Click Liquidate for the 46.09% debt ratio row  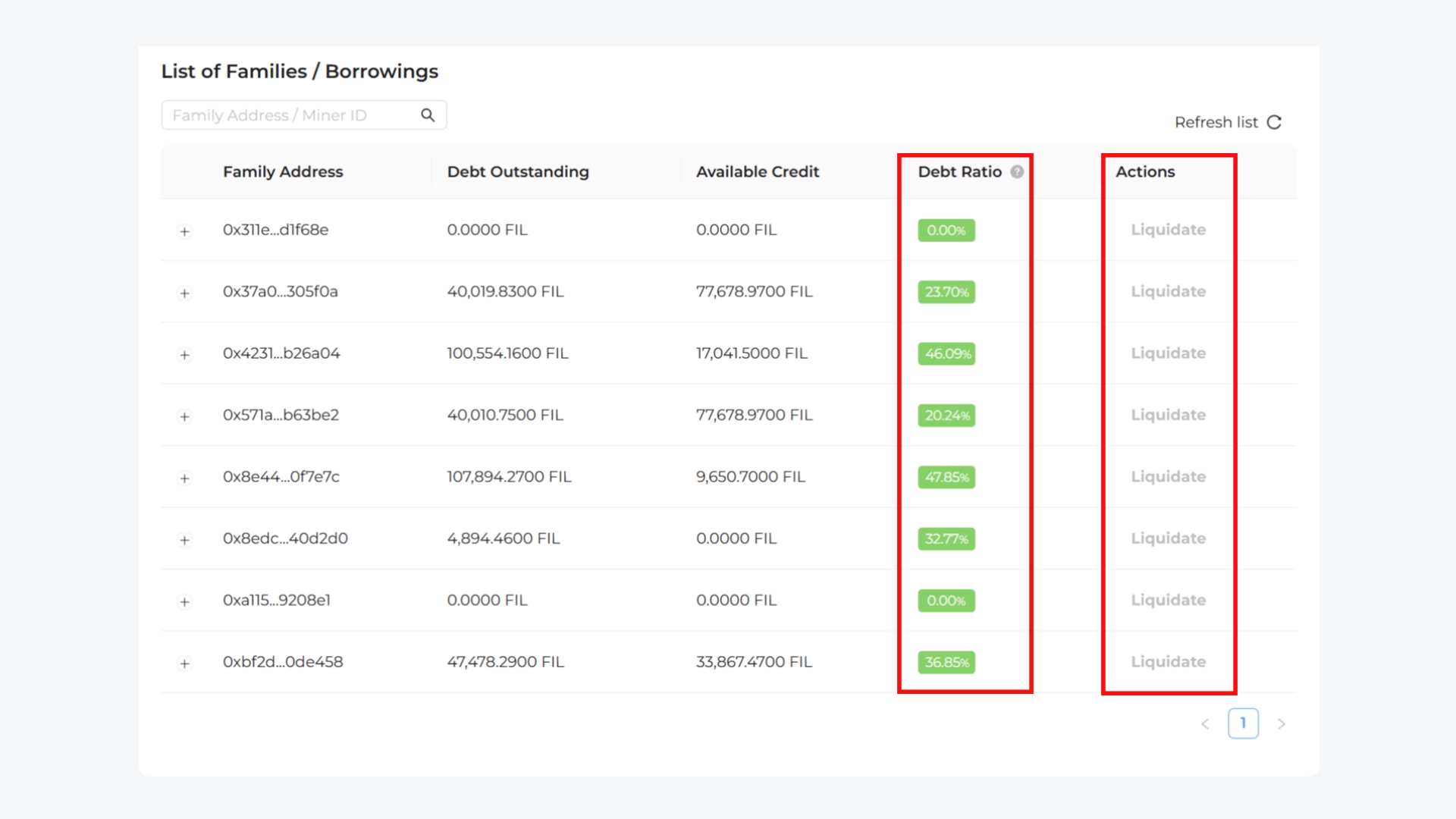(x=1168, y=353)
